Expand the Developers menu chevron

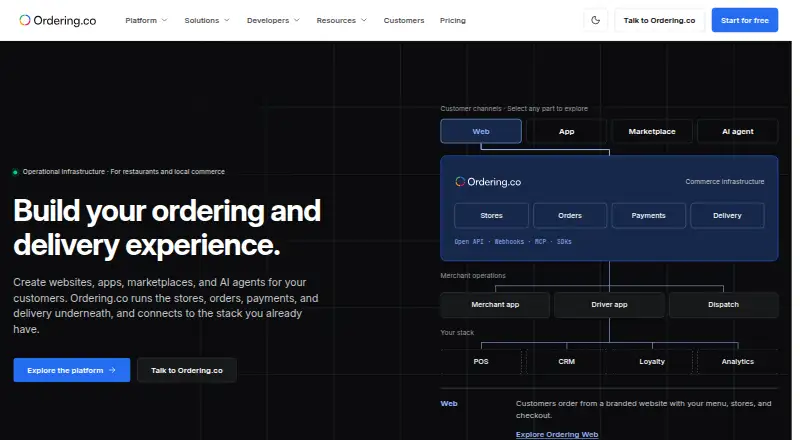tap(296, 20)
